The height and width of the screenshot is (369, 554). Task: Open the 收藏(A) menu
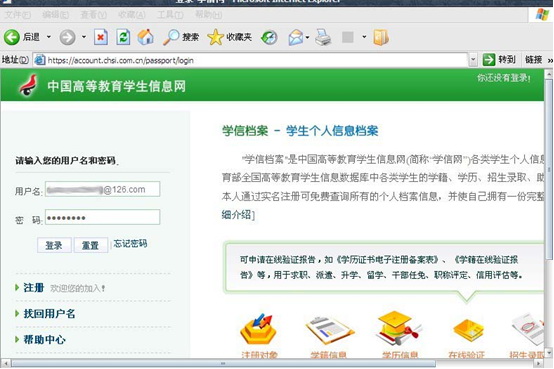(x=132, y=15)
